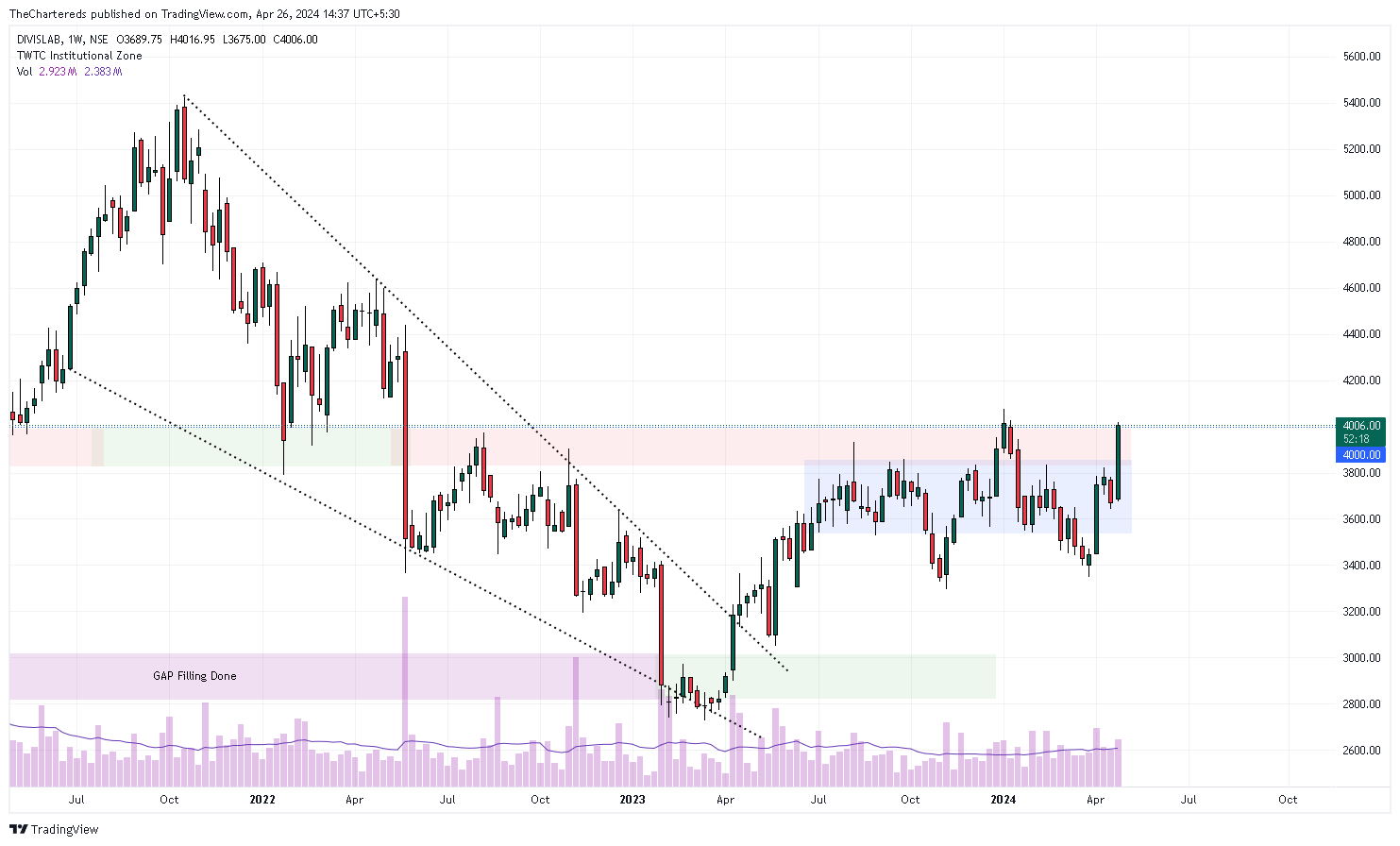
Task: Click the blue 4000.00 price line label
Action: (1360, 455)
